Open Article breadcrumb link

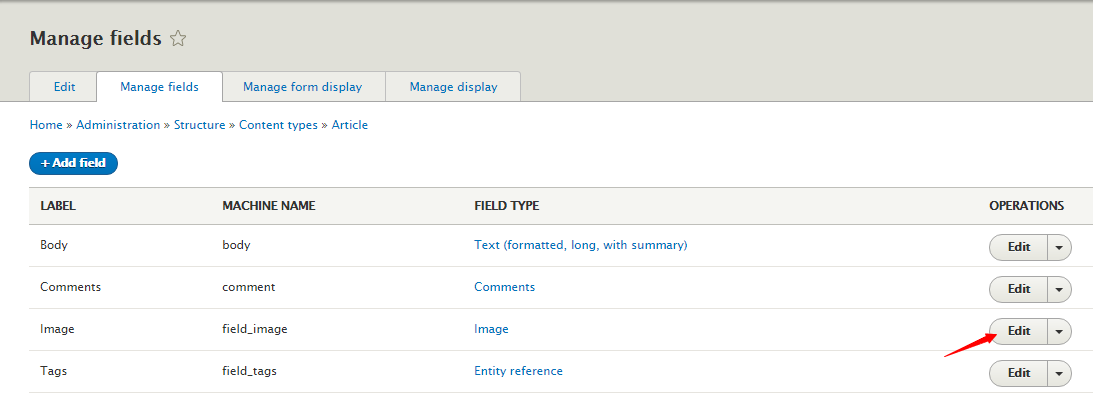point(349,125)
